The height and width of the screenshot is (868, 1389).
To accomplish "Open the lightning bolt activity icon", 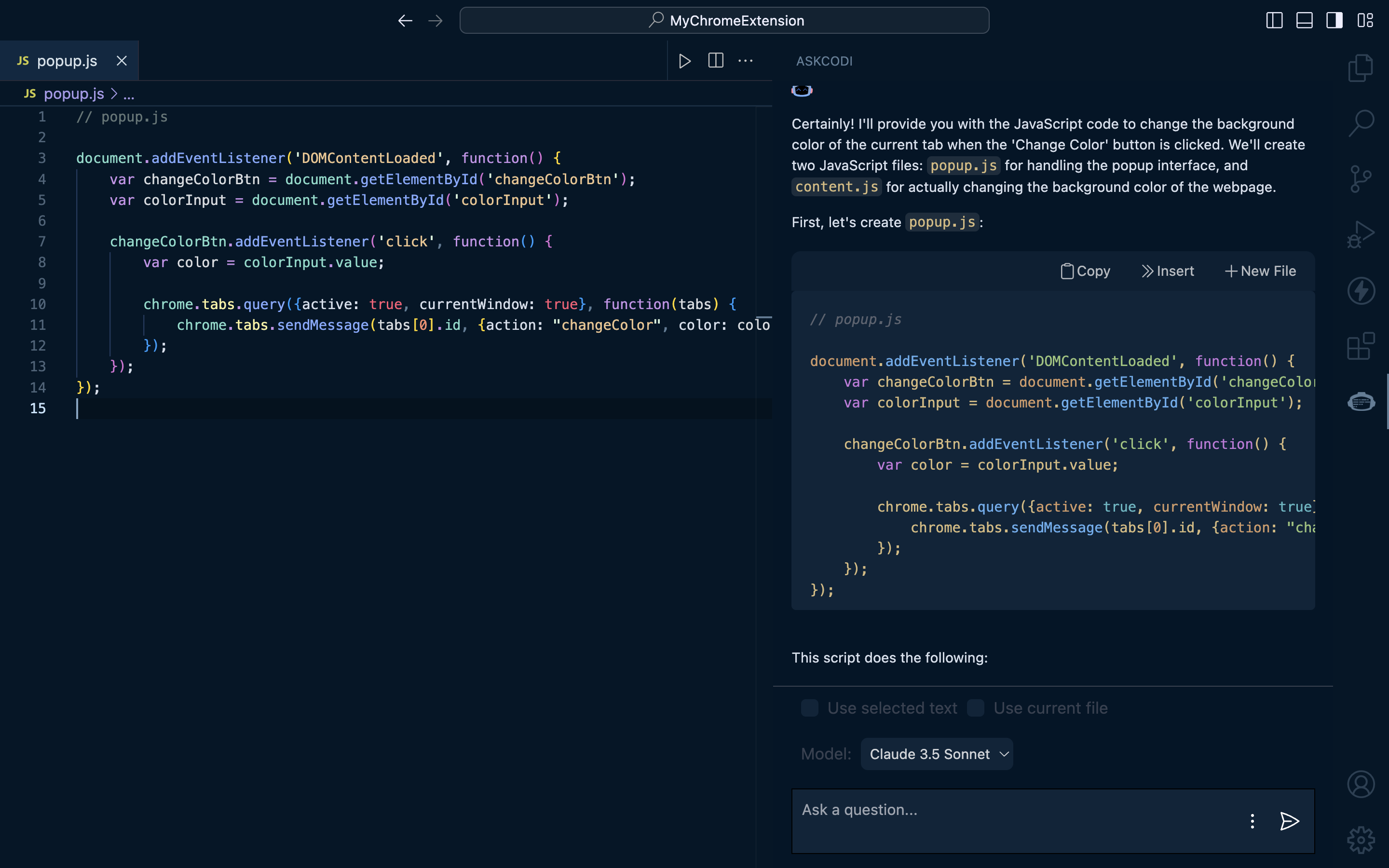I will click(1361, 290).
